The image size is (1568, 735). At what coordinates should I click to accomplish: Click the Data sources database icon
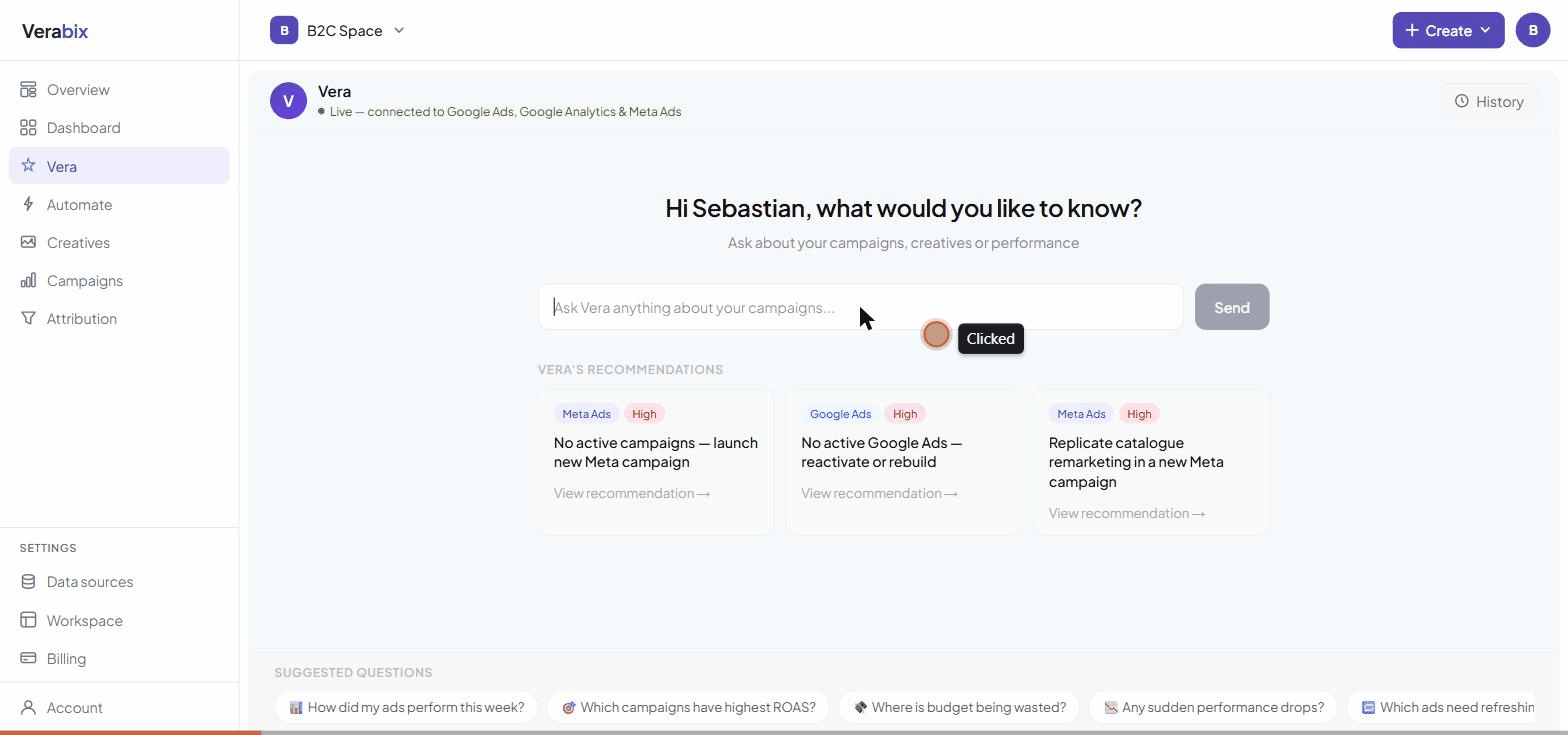click(28, 582)
